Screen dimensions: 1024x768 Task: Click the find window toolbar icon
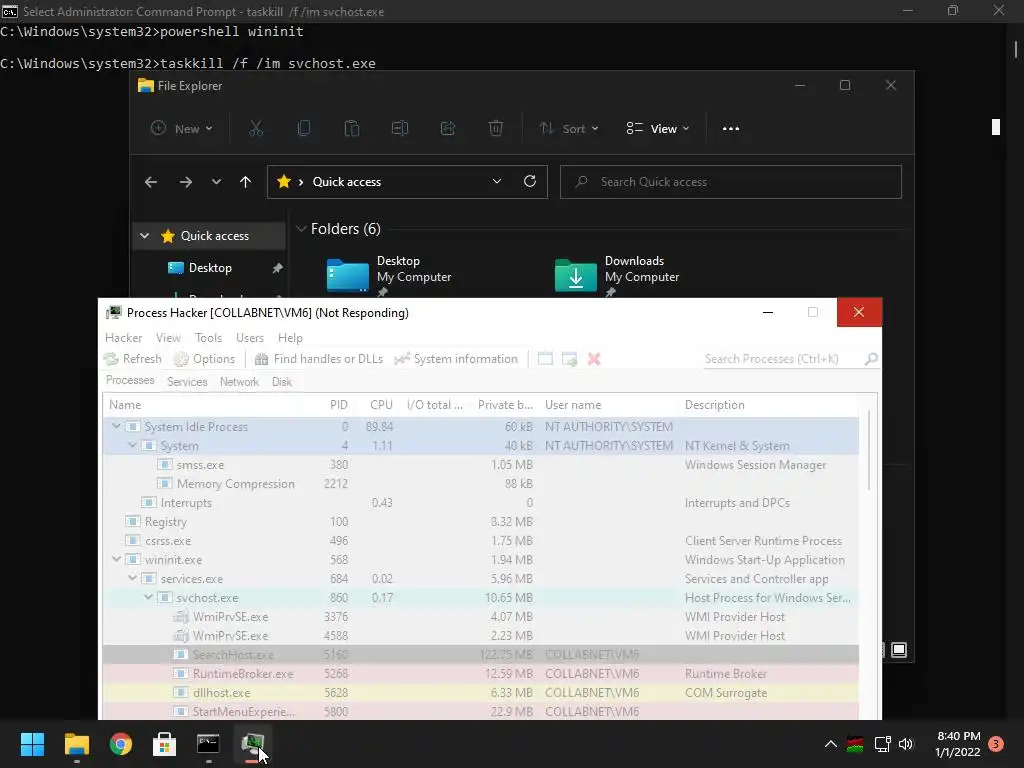[x=545, y=359]
